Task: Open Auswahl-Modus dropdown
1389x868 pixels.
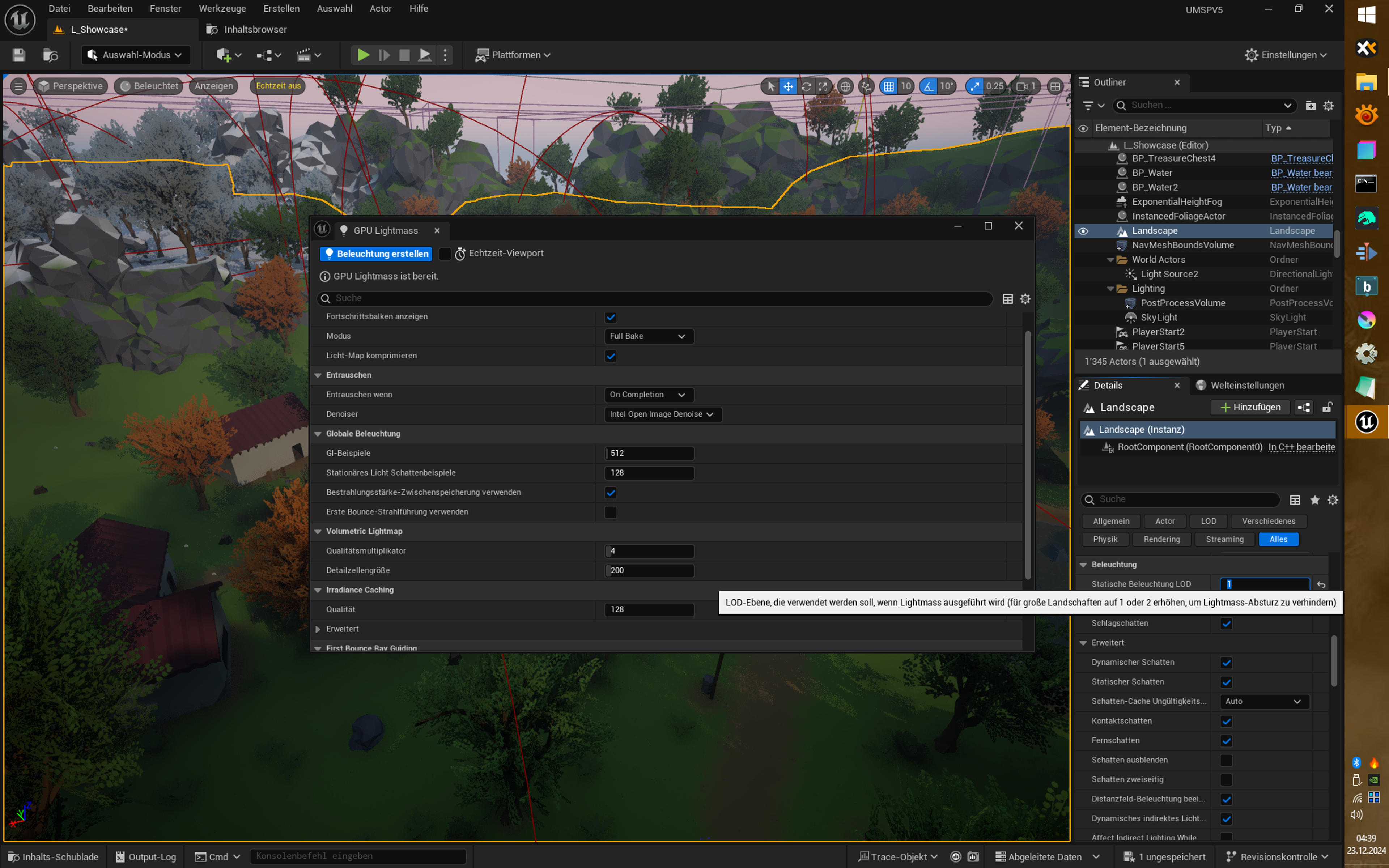Action: click(136, 55)
